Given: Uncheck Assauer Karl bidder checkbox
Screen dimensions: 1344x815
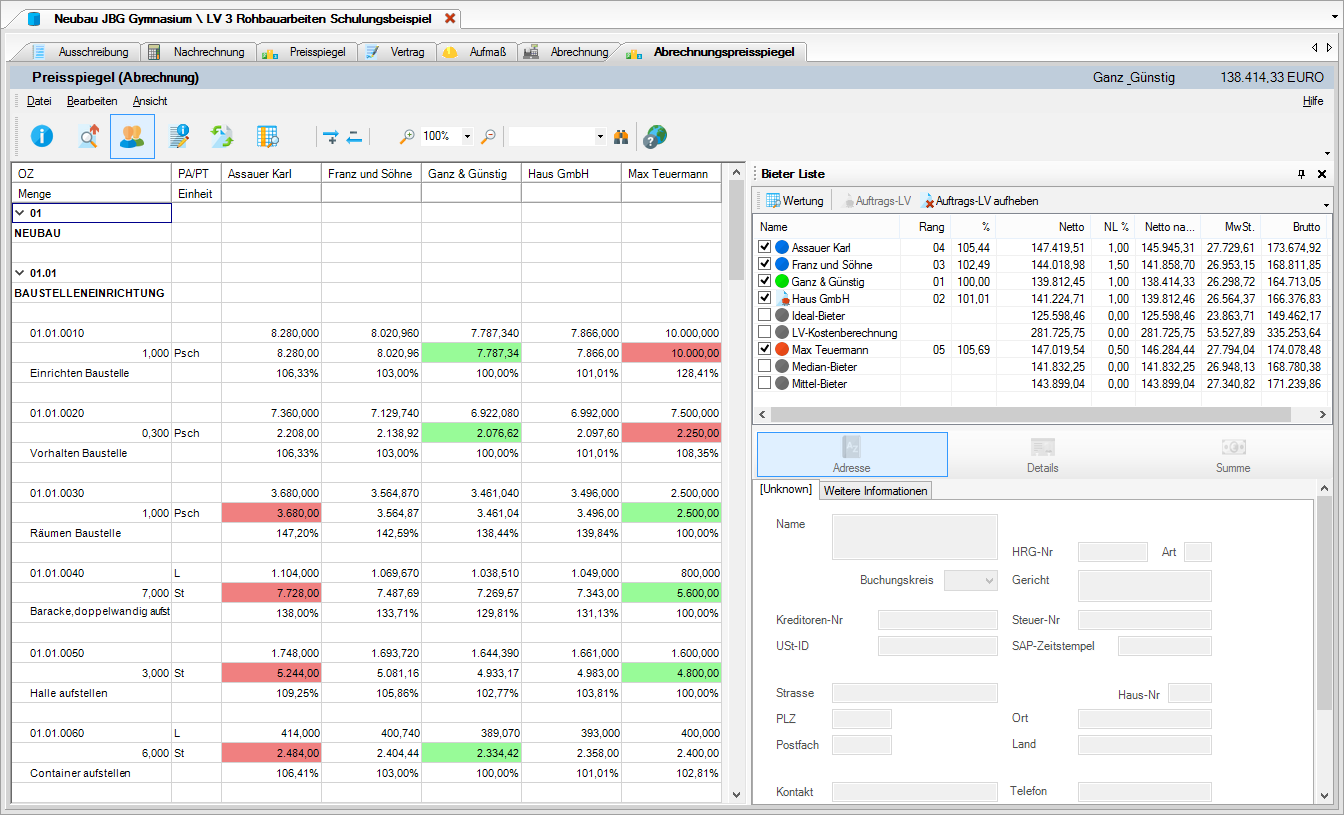Looking at the screenshot, I should click(x=765, y=247).
